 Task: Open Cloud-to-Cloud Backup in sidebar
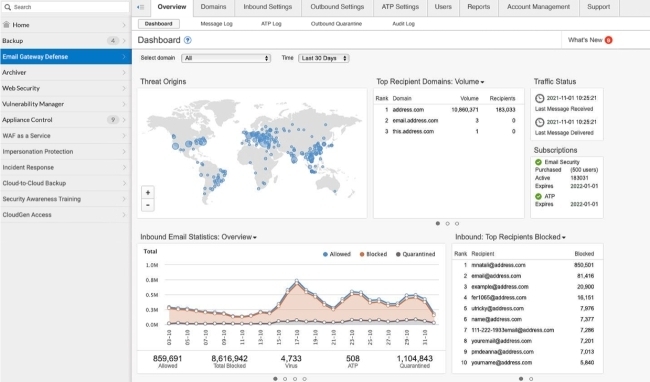66,183
